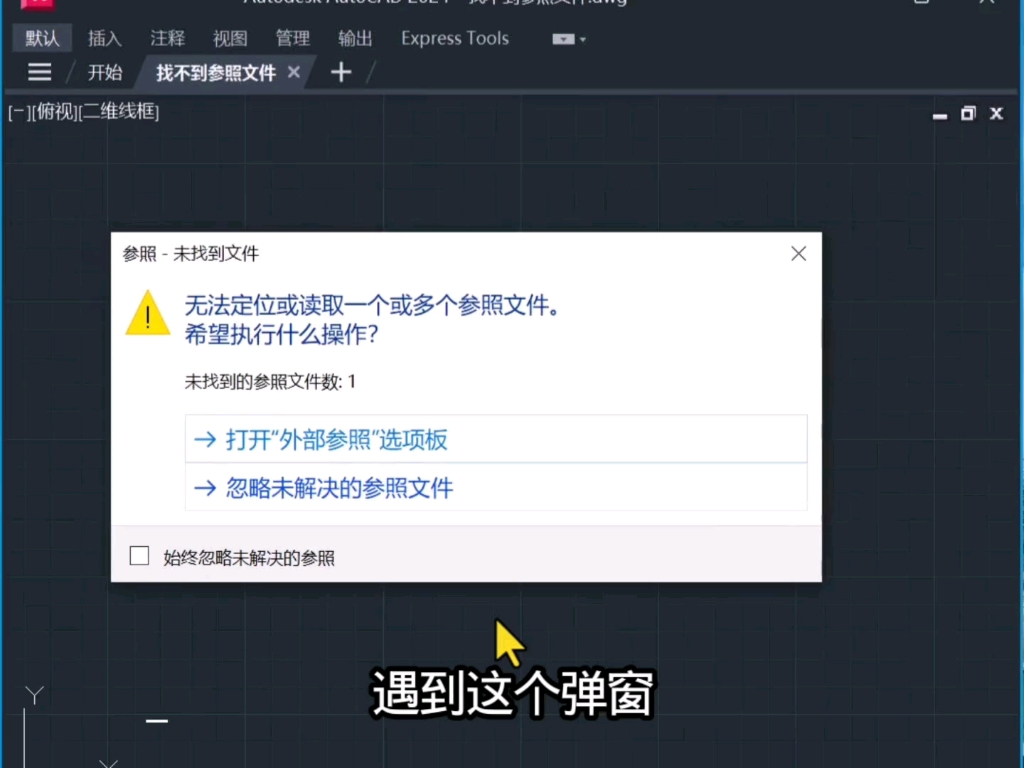Go to the 管理 ribbon tab
Image resolution: width=1024 pixels, height=768 pixels.
point(293,39)
